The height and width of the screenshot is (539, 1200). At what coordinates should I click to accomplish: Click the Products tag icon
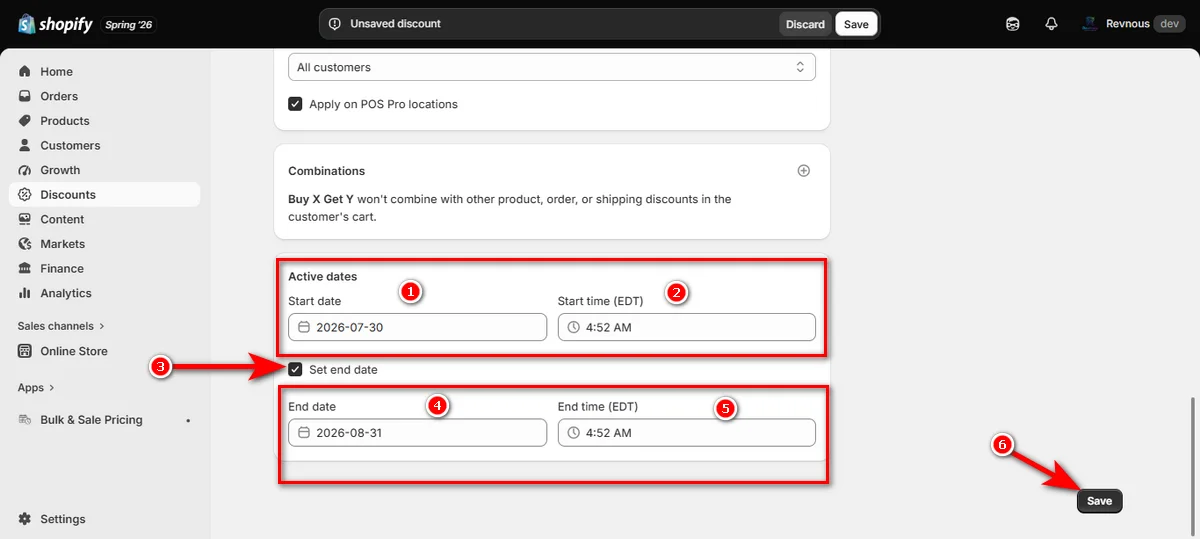point(25,121)
